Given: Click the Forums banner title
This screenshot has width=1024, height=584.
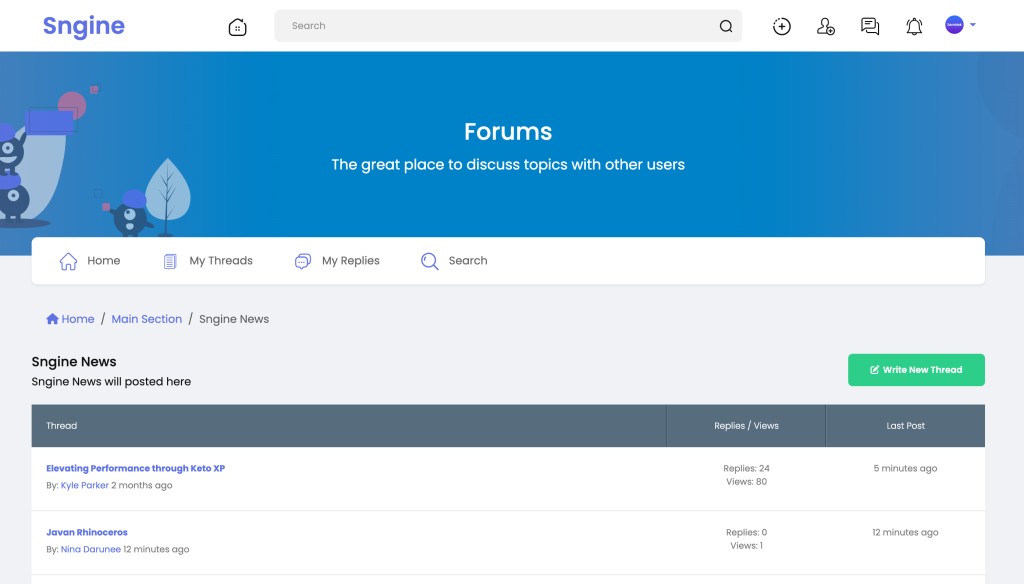Looking at the screenshot, I should [508, 131].
